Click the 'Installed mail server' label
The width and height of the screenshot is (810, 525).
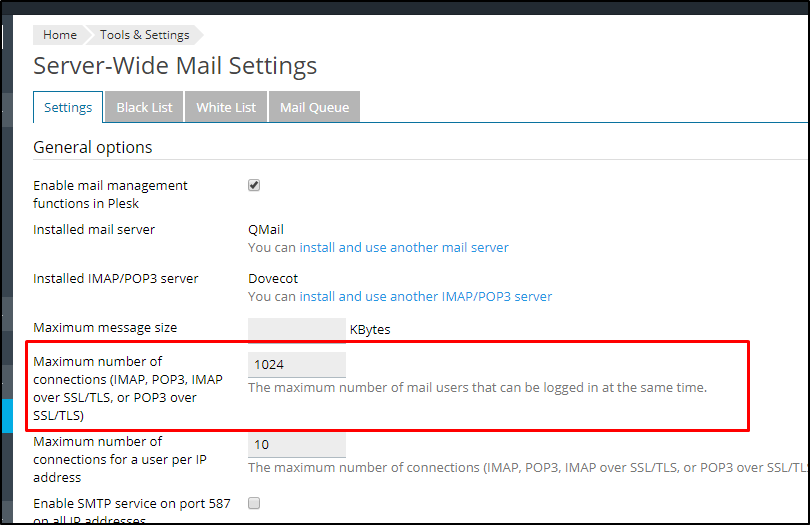(94, 230)
